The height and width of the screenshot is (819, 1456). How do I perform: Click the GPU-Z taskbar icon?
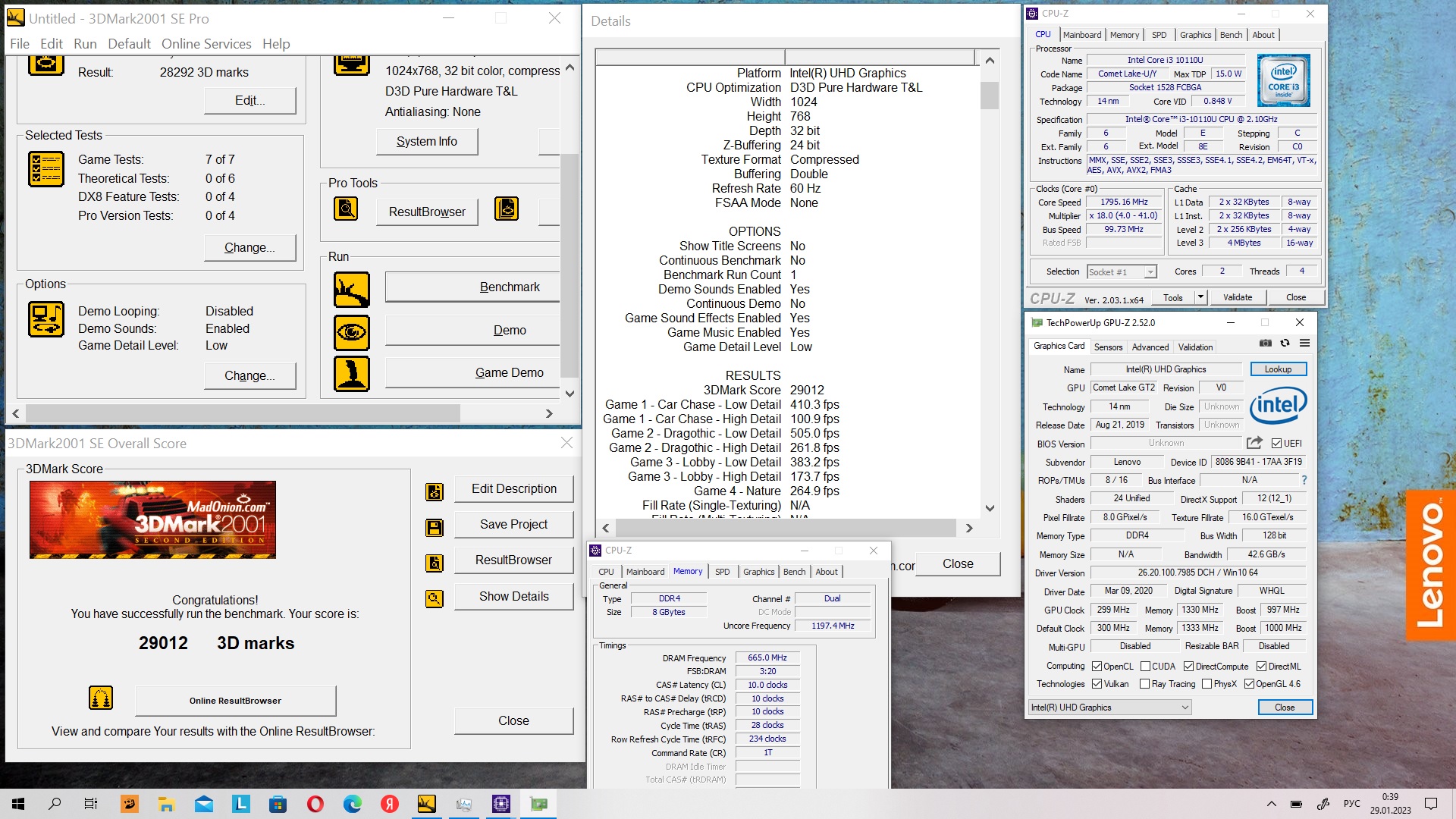pyautogui.click(x=538, y=804)
